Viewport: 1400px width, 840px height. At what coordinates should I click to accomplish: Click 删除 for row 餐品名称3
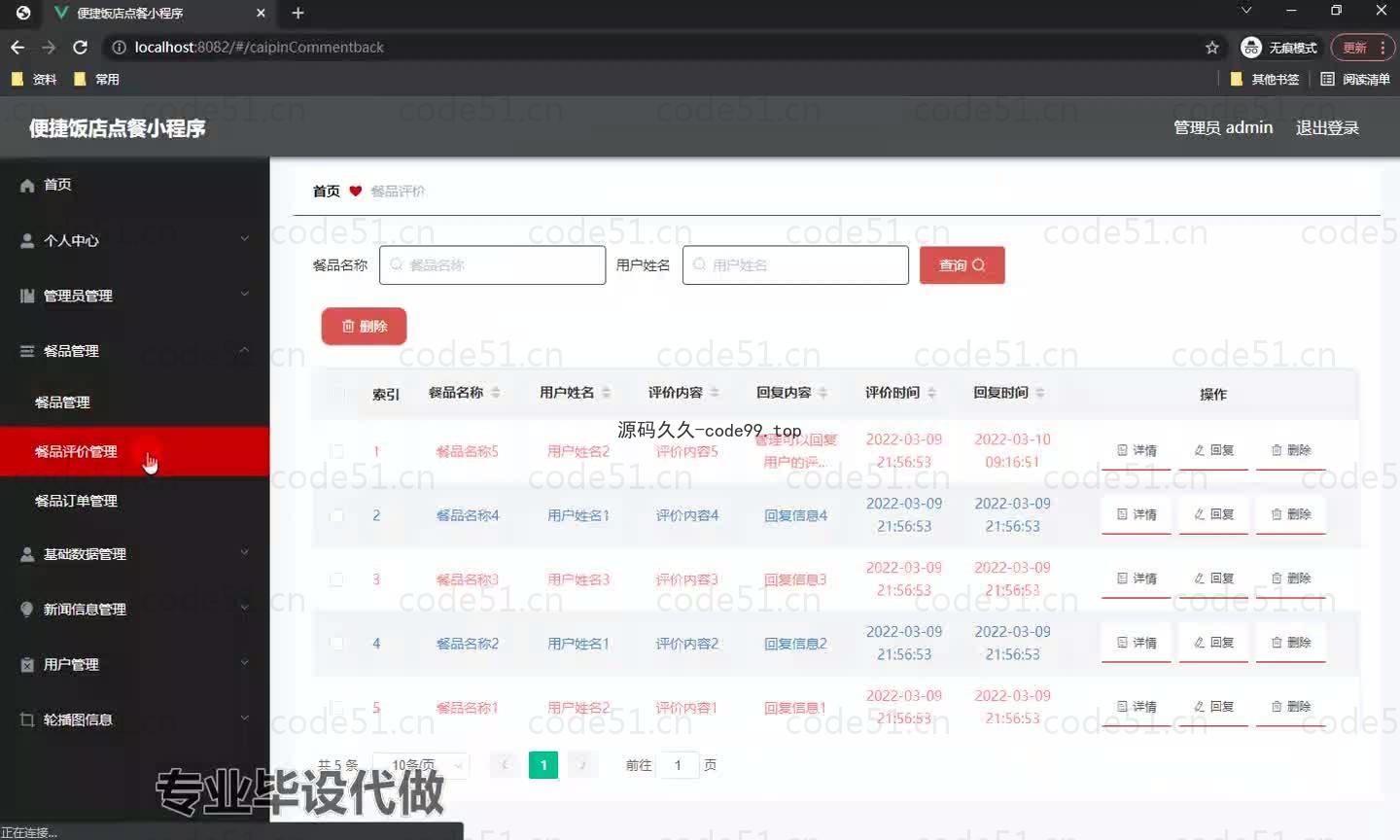click(x=1291, y=579)
